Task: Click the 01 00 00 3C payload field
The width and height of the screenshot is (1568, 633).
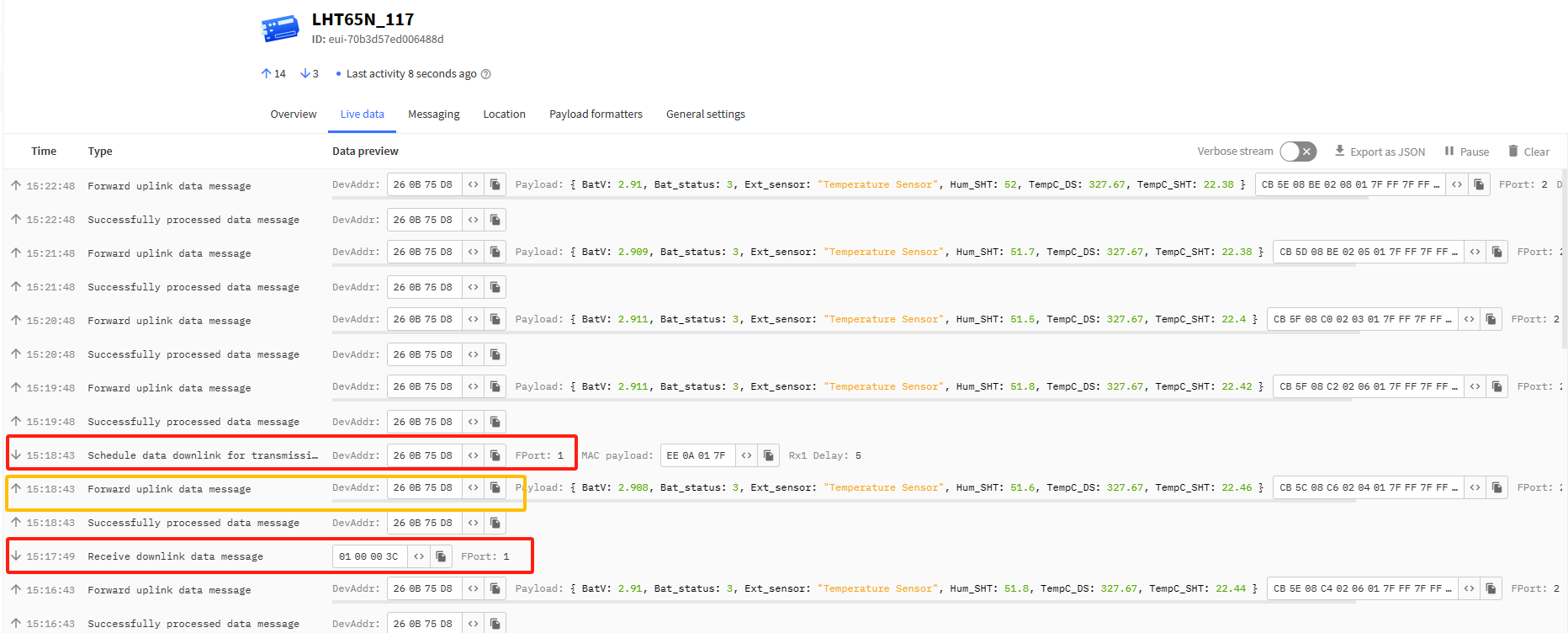Action: 370,556
